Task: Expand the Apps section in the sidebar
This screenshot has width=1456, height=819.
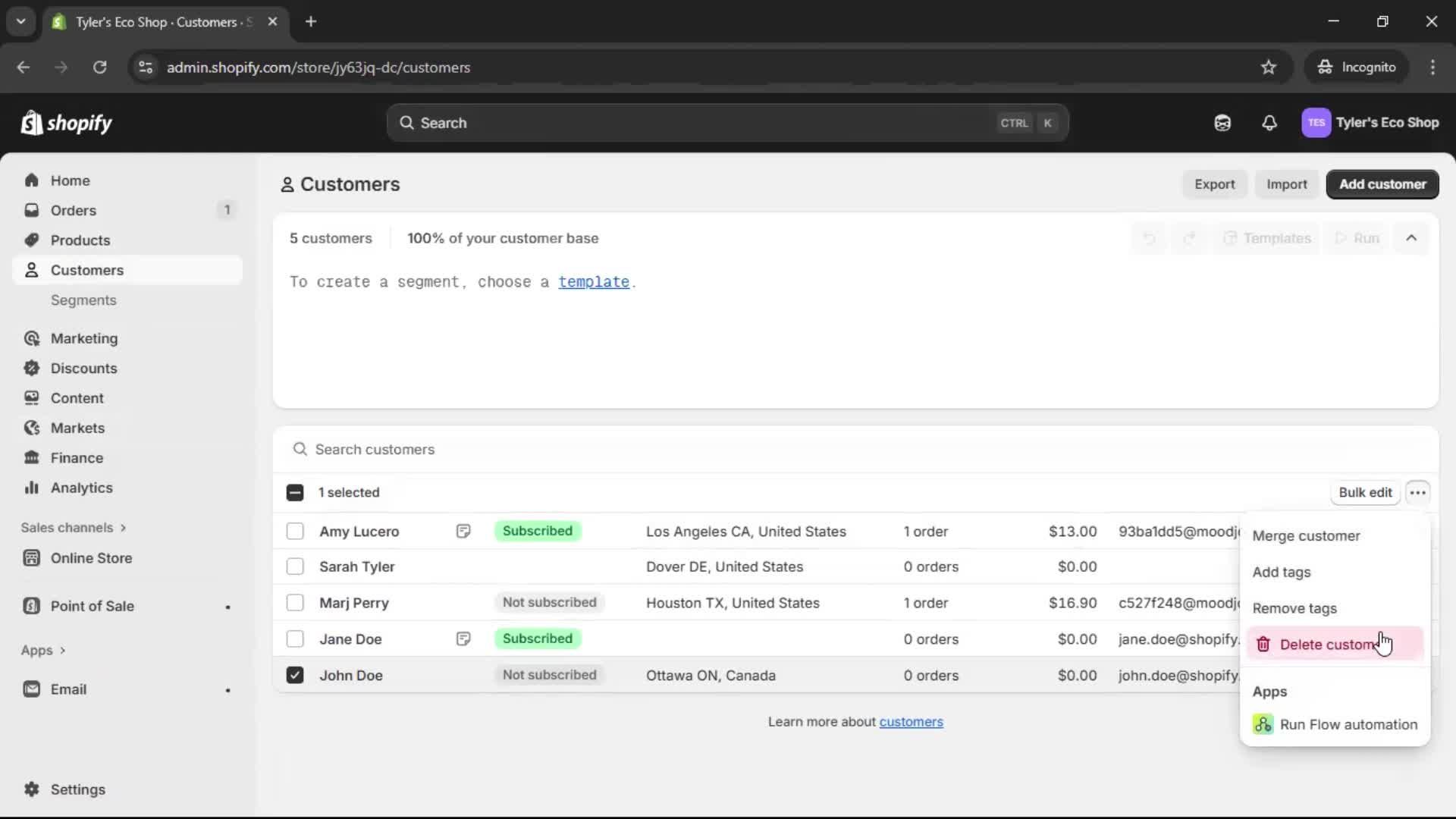Action: click(x=43, y=650)
